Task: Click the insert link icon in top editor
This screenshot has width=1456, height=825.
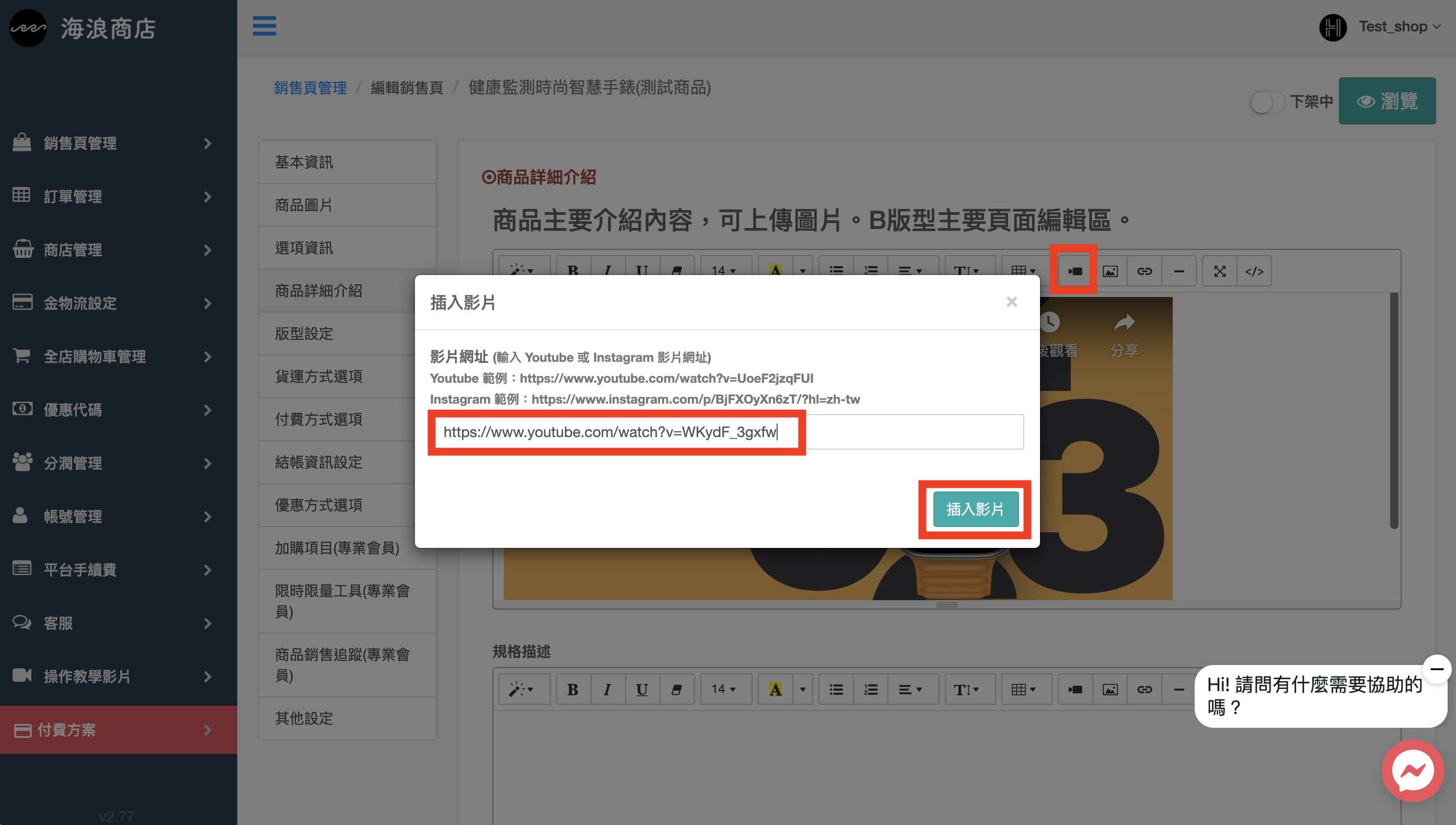Action: pyautogui.click(x=1145, y=271)
